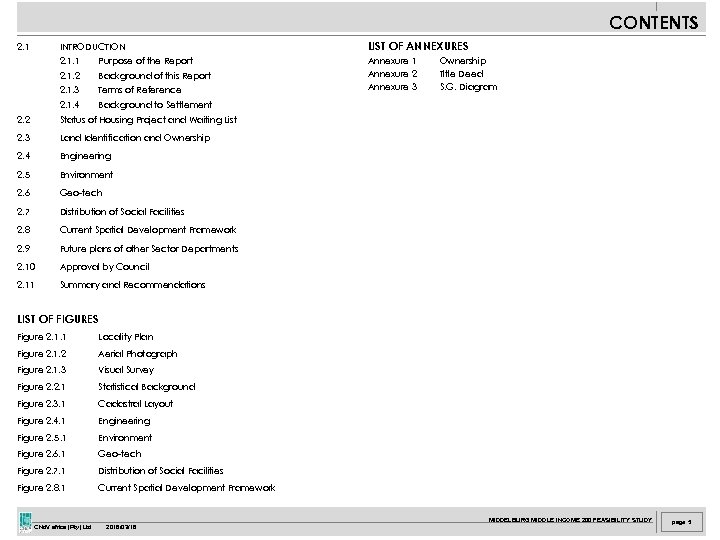Select 2.8 Current Spatial Development Framework
Image resolution: width=720 pixels, height=540 pixels.
coord(127,230)
